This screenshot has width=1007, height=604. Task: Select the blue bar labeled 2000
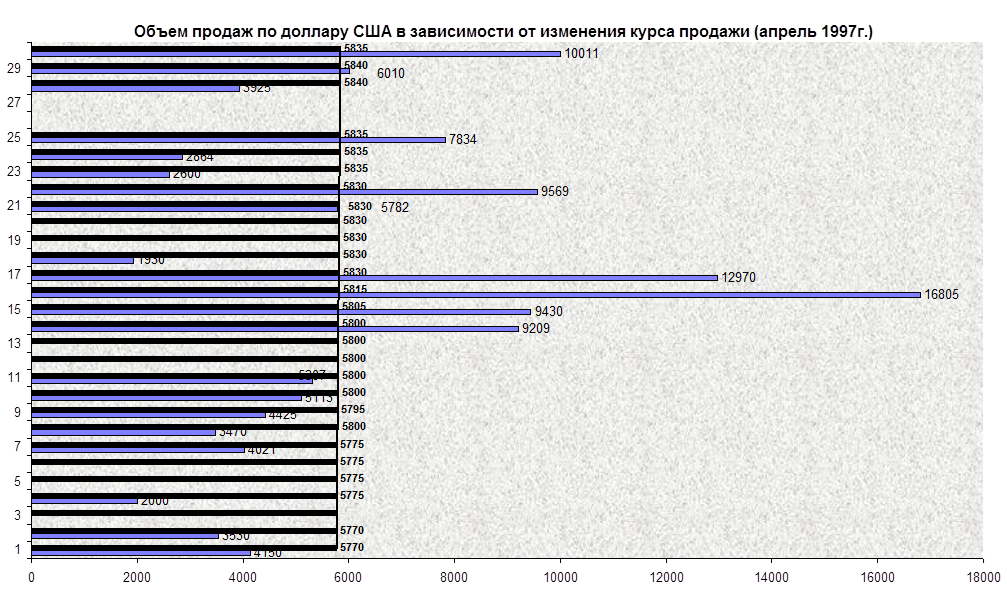click(84, 500)
